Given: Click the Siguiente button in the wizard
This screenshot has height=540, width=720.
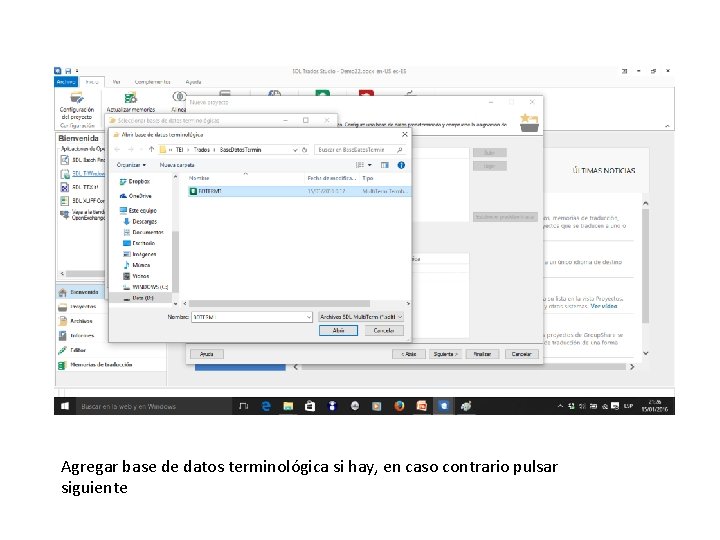Looking at the screenshot, I should [445, 354].
